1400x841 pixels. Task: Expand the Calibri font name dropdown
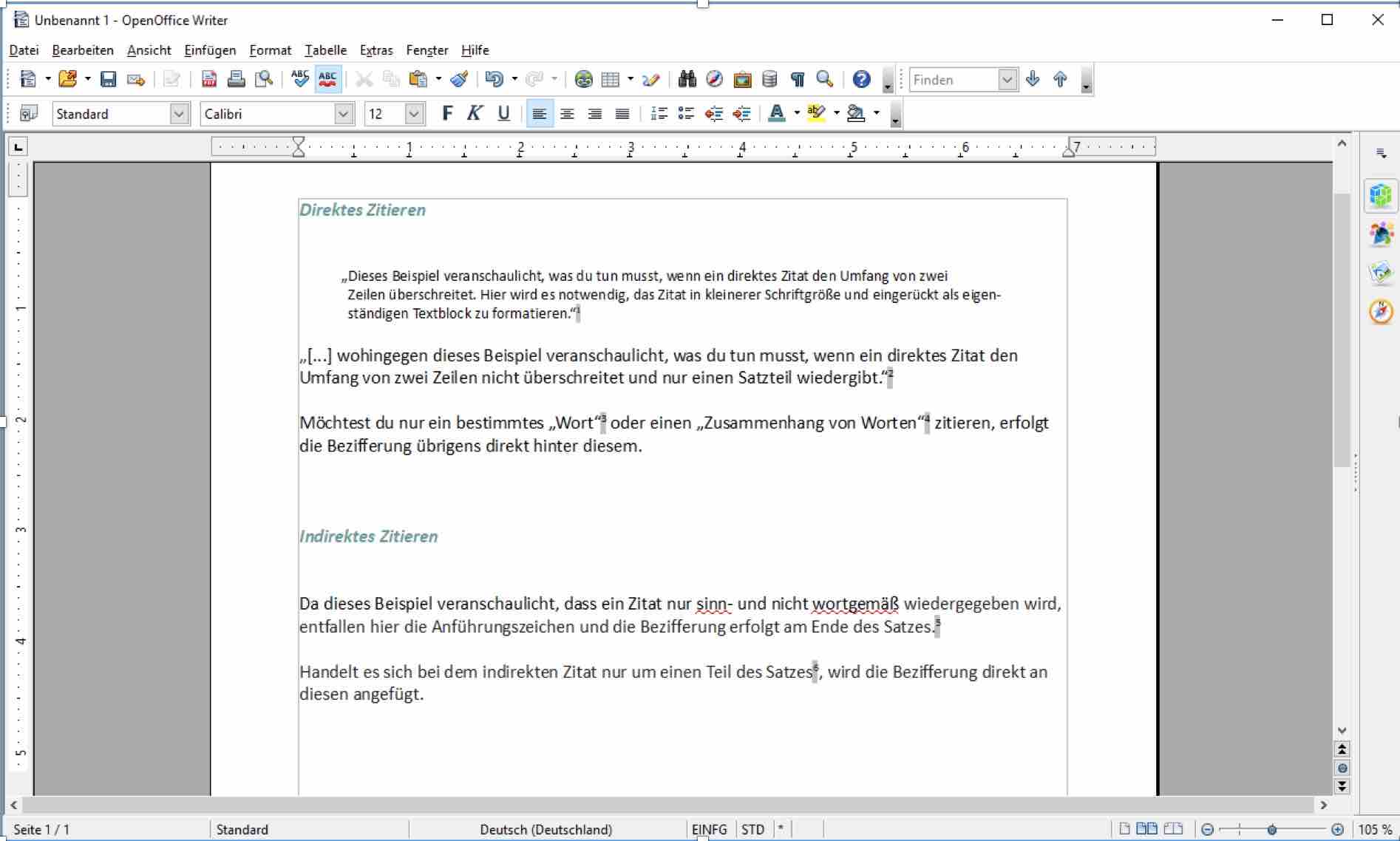343,114
